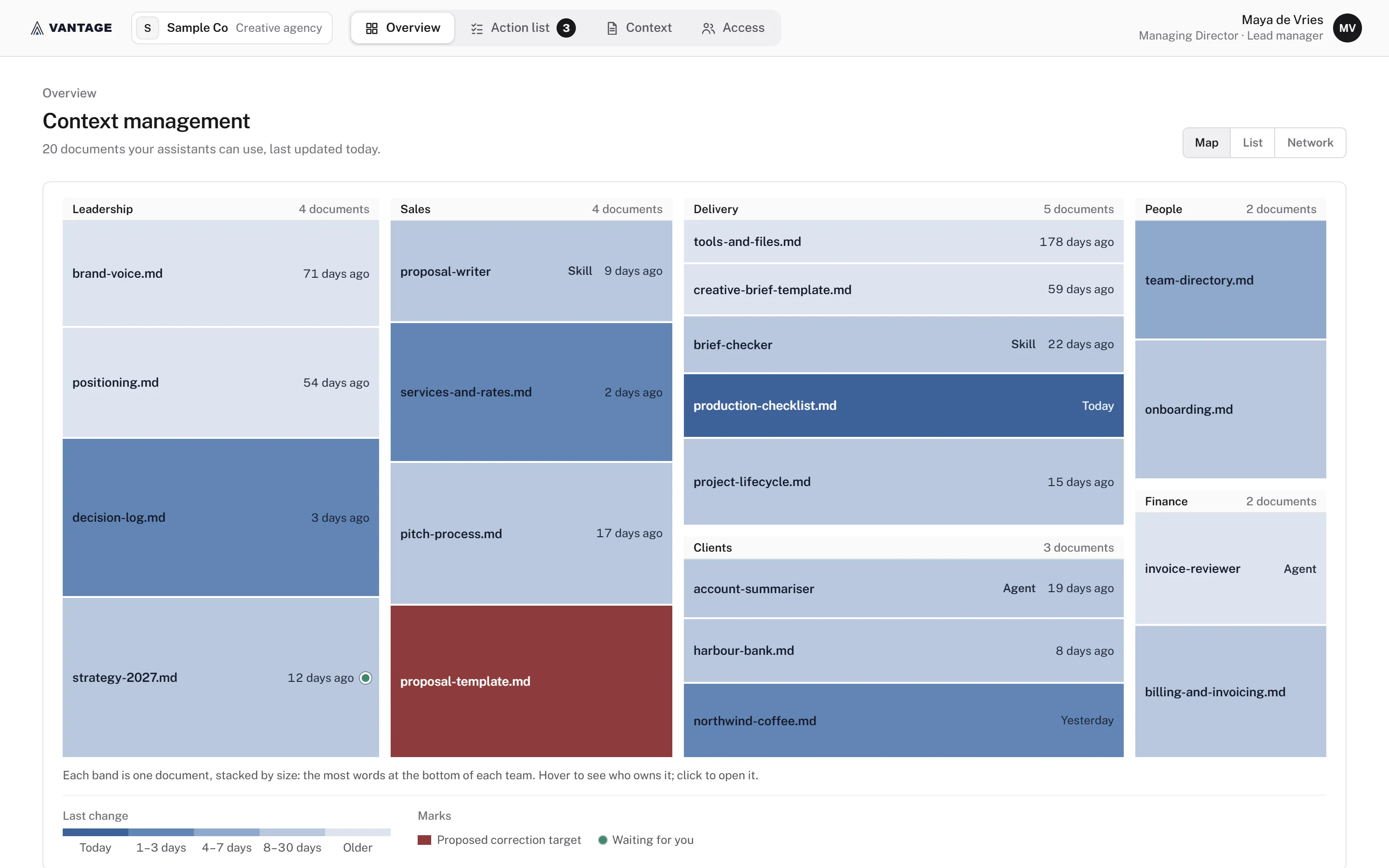Open the Action list tab
Image resolution: width=1389 pixels, height=868 pixels.
[x=523, y=28]
